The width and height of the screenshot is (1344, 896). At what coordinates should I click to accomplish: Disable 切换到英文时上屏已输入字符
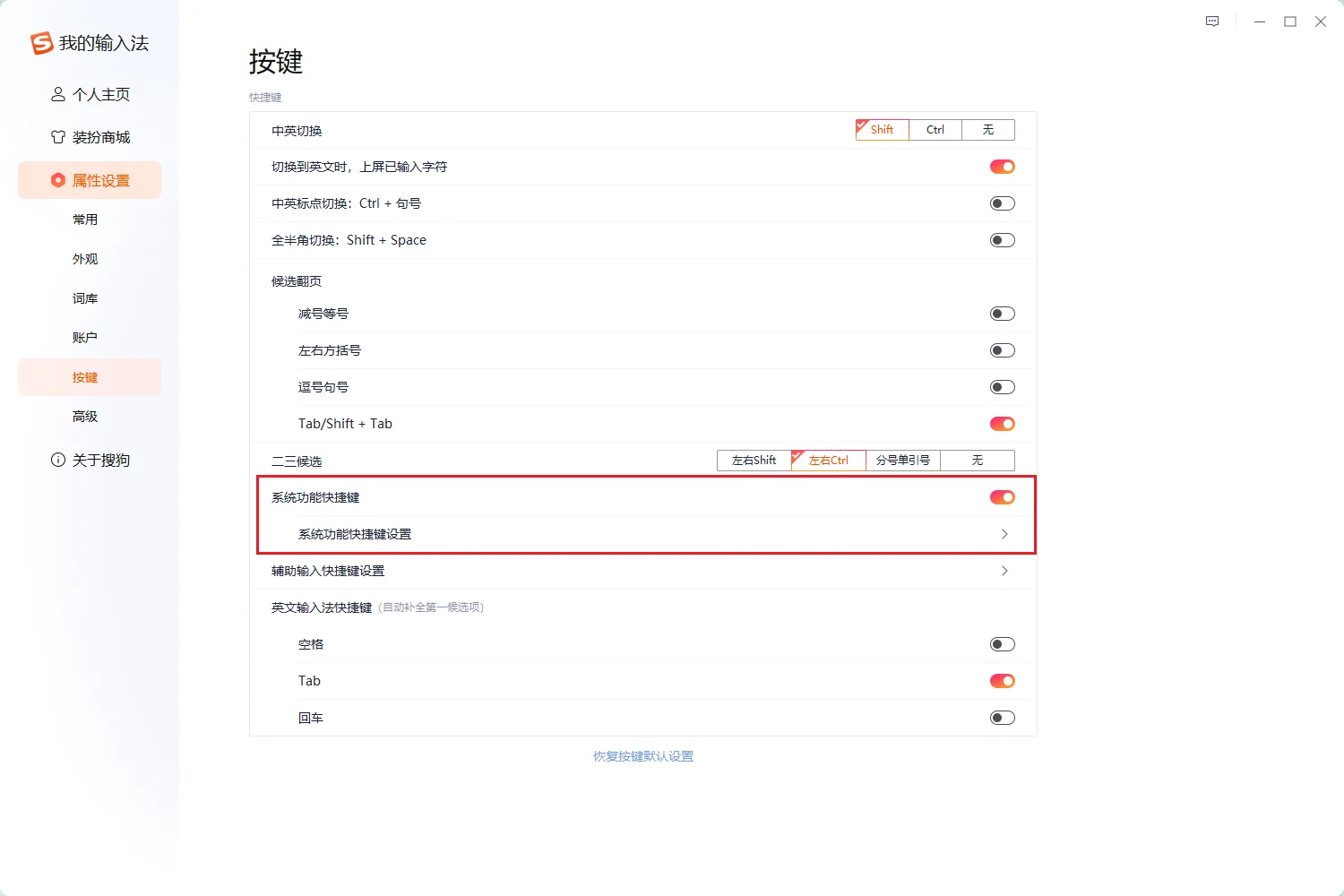(1002, 167)
